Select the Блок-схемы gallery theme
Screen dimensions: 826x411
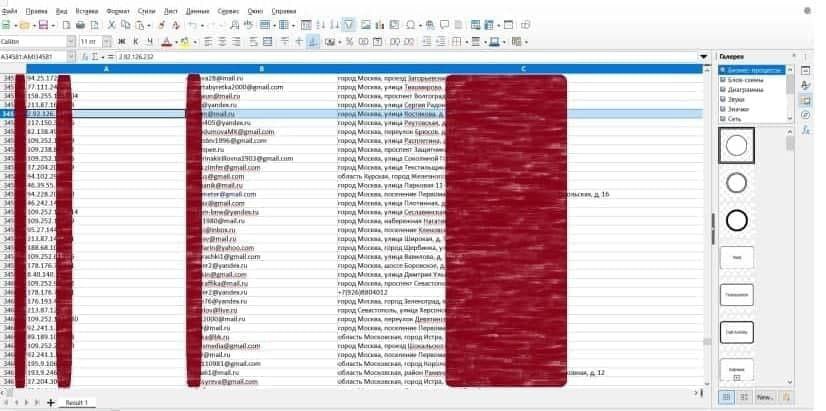point(744,80)
